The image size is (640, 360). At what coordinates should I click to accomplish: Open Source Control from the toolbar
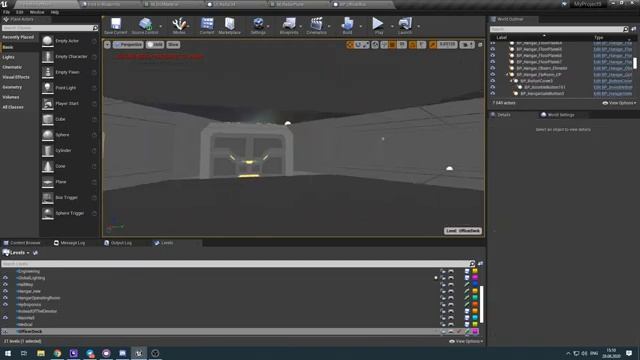(x=145, y=24)
